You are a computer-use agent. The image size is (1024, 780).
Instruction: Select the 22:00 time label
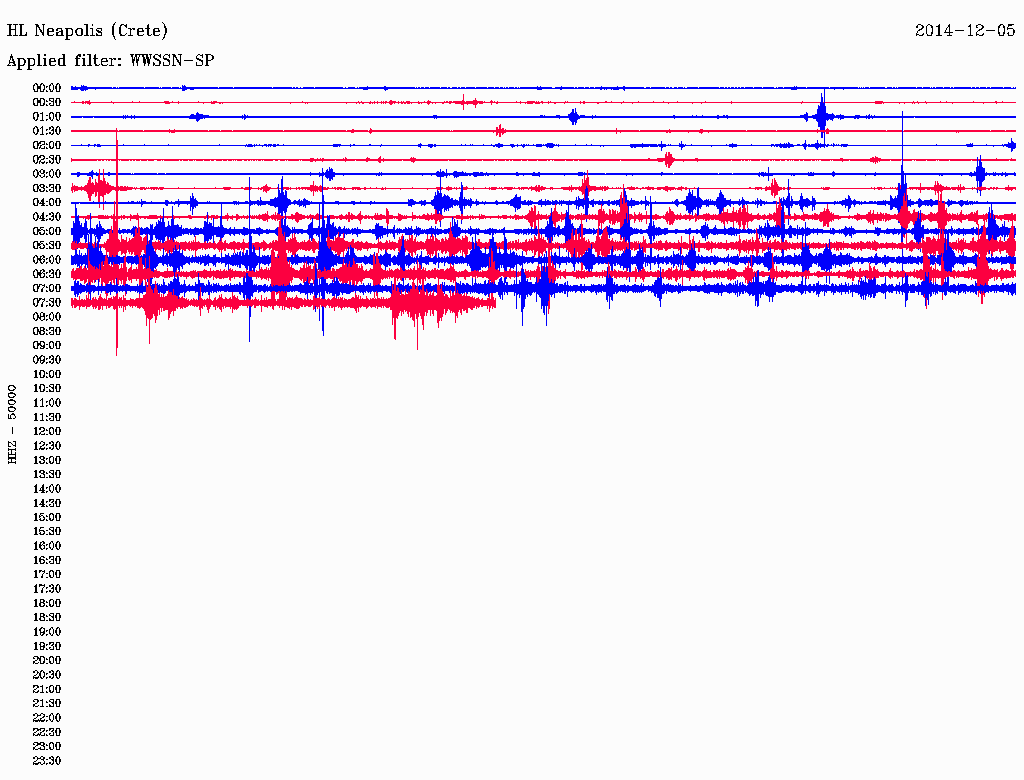[x=47, y=717]
